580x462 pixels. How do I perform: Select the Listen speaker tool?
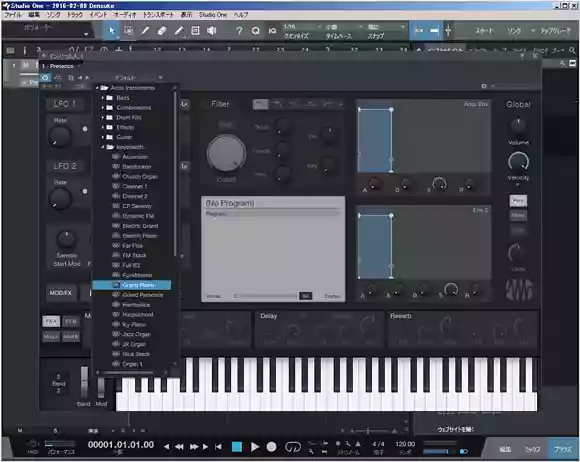tap(212, 31)
